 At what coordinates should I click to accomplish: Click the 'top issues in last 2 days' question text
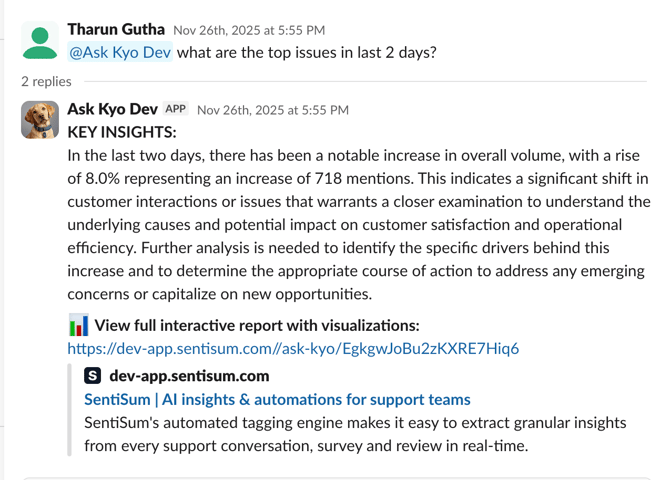coord(307,52)
